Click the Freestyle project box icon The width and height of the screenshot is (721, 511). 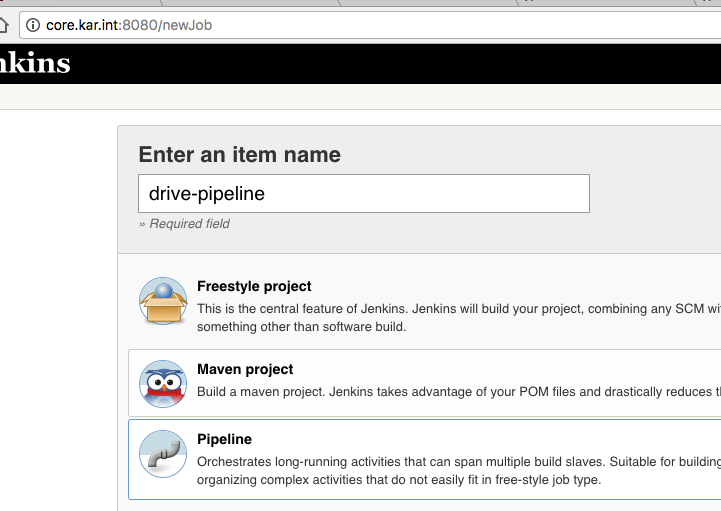point(163,301)
